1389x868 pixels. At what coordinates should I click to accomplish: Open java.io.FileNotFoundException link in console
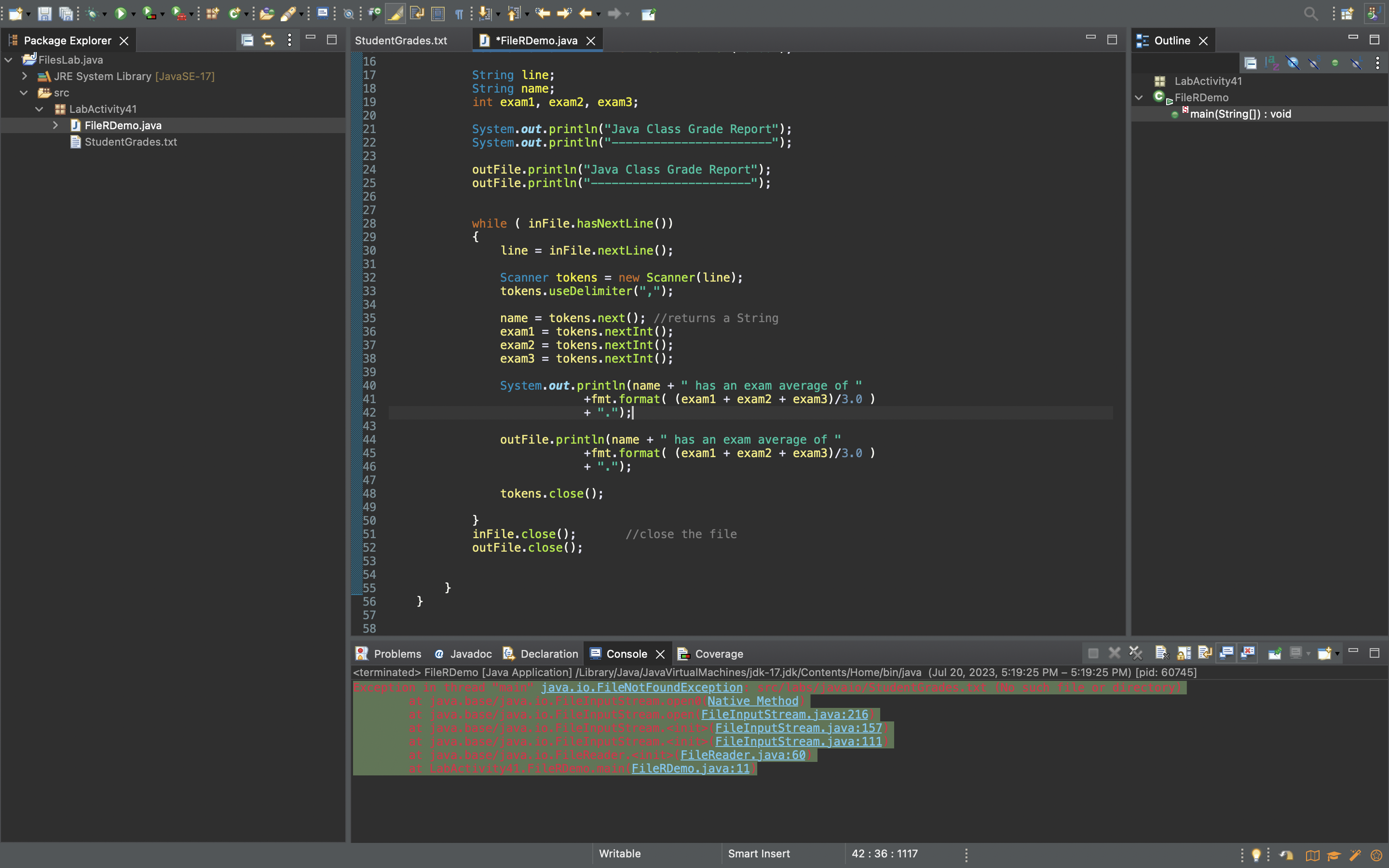point(642,687)
